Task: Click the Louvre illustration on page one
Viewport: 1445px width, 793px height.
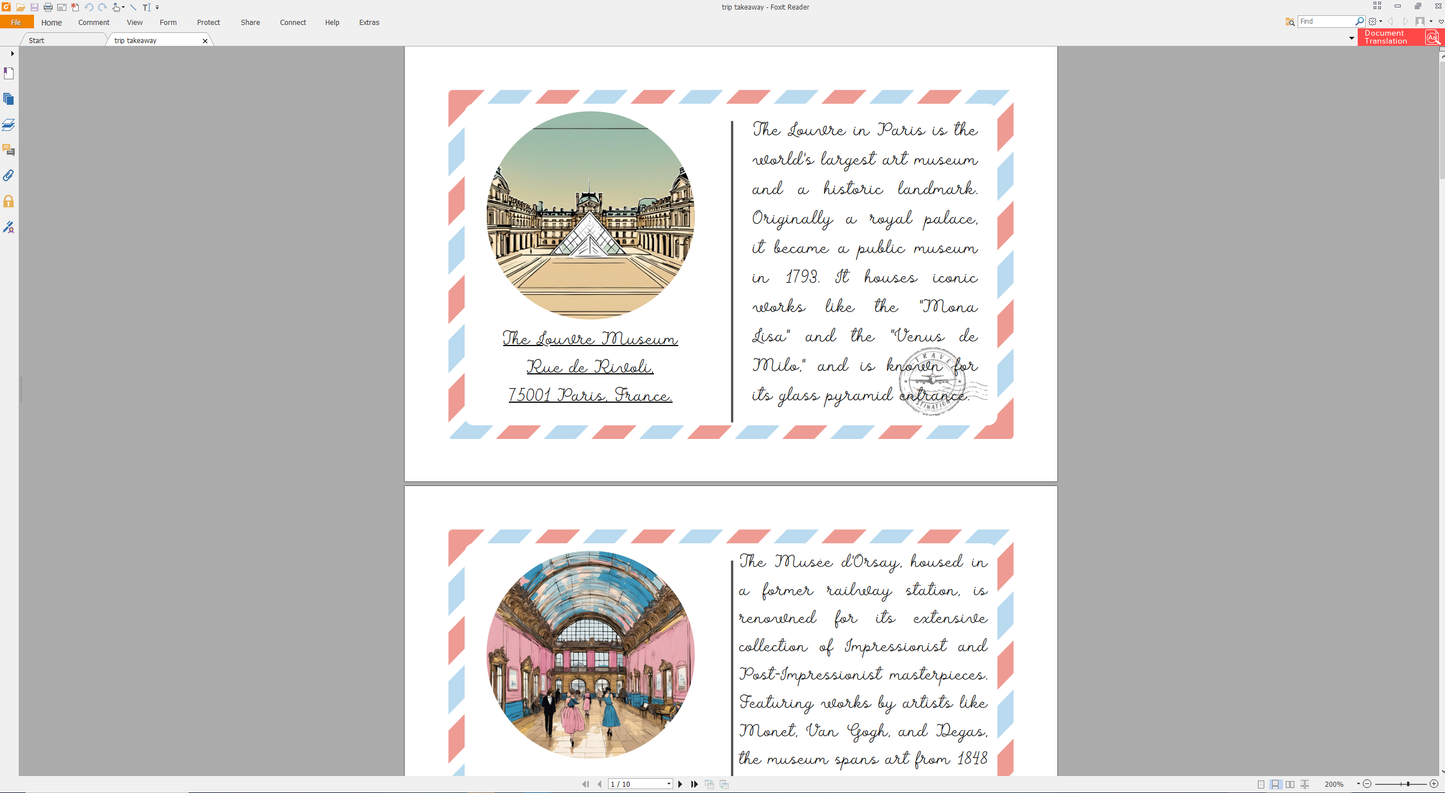Action: point(590,215)
